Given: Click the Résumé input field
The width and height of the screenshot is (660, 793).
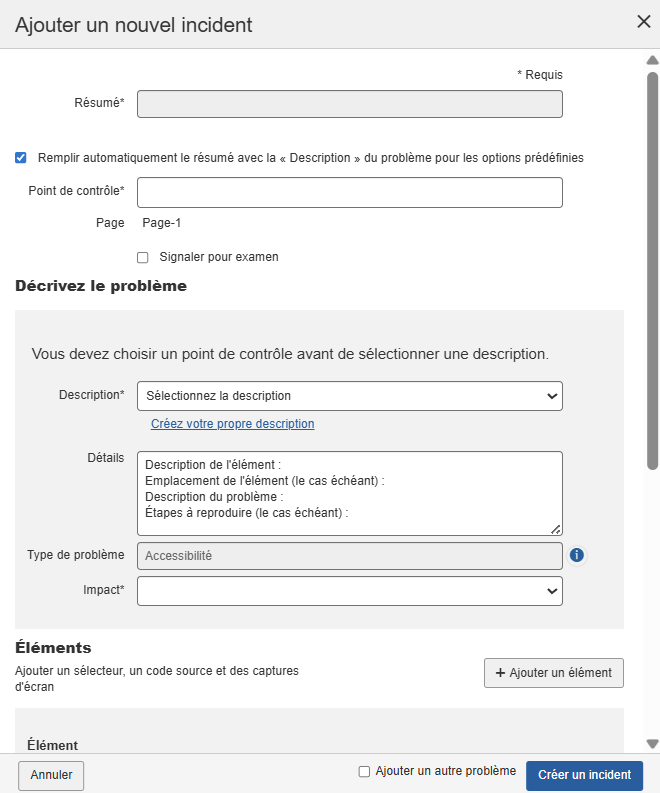Looking at the screenshot, I should coord(349,105).
